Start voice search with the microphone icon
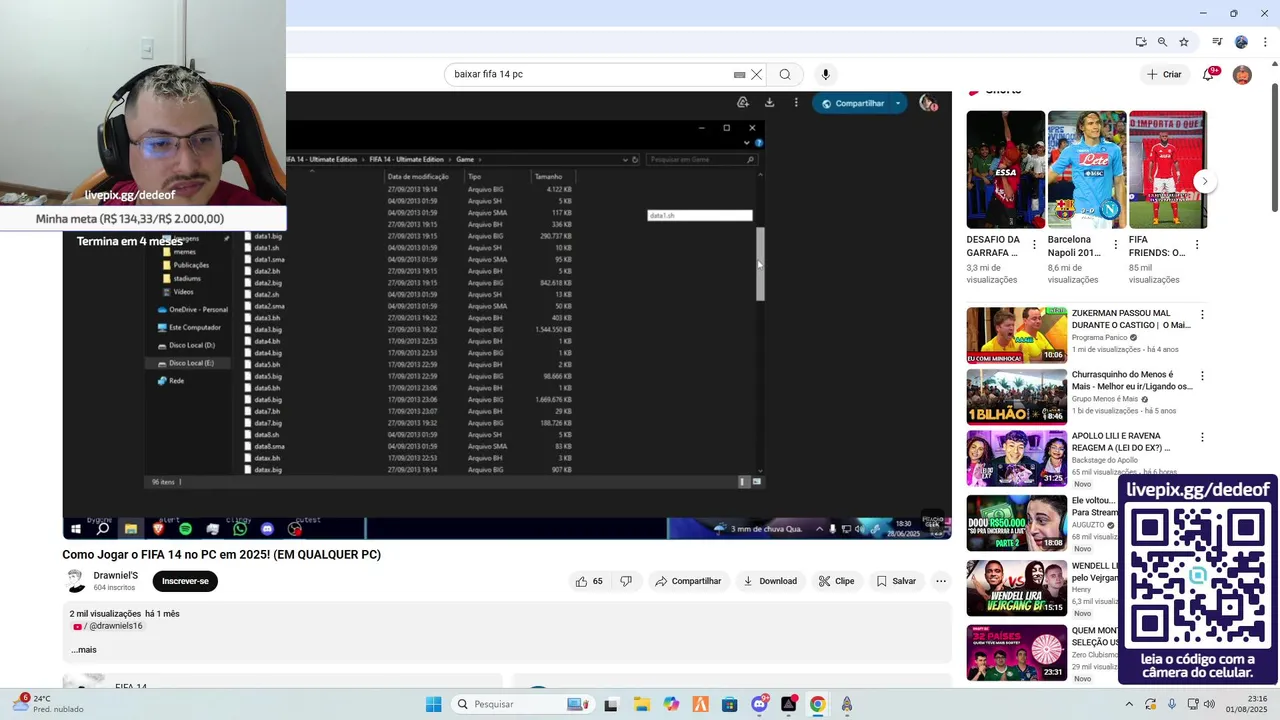This screenshot has height=720, width=1280. click(x=825, y=74)
